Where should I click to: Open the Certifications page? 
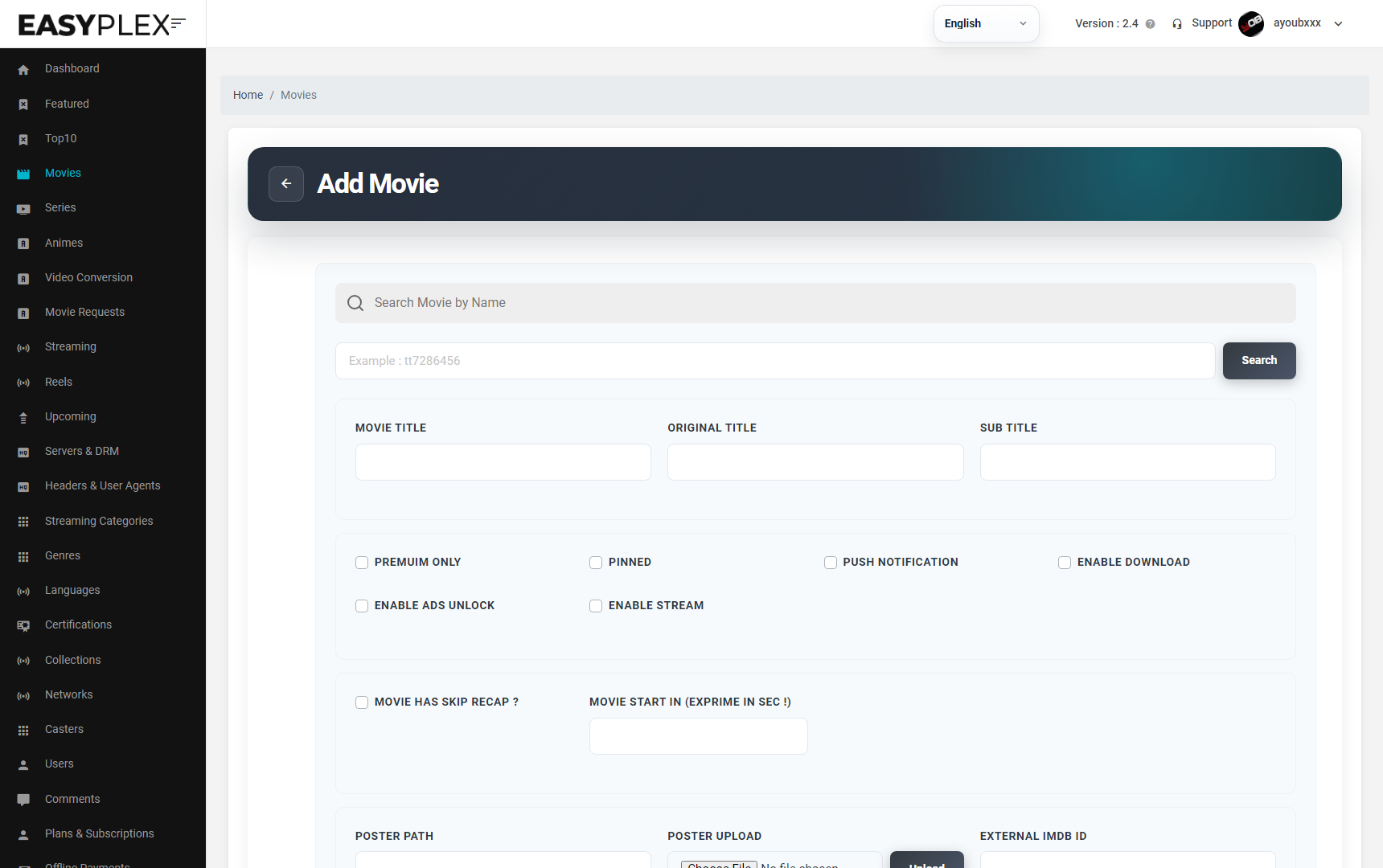click(78, 624)
